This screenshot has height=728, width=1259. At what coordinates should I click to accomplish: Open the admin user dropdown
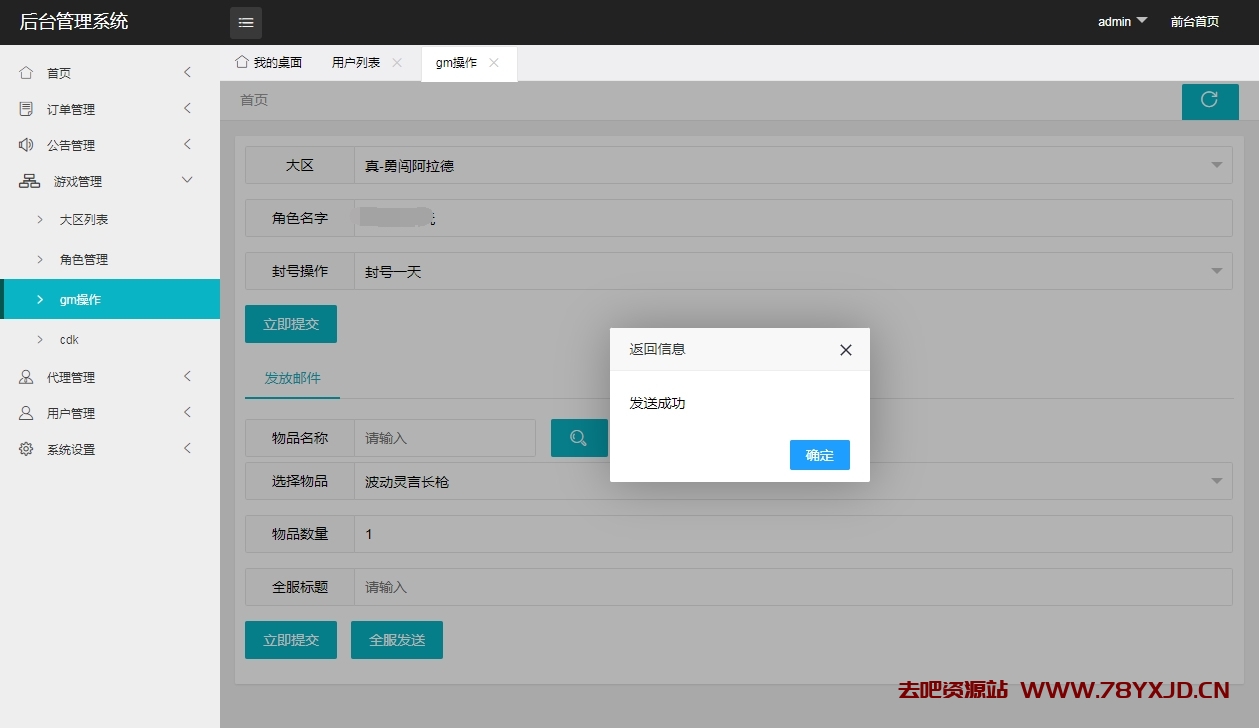click(x=1122, y=21)
